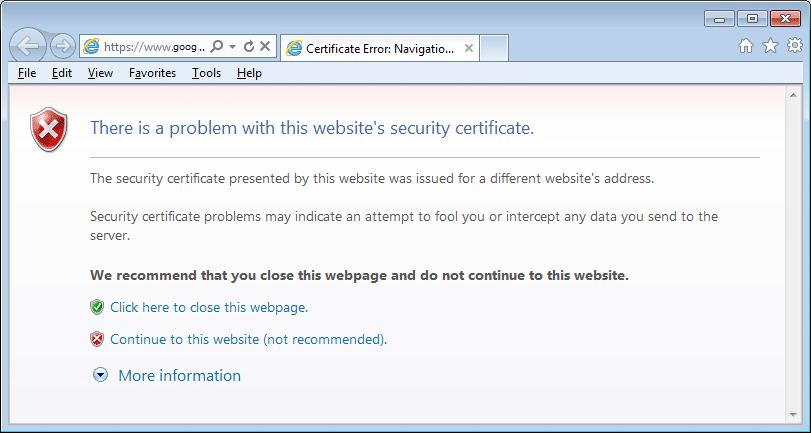The width and height of the screenshot is (811, 433).
Task: Click the Internet Explorer icon in address bar
Action: [92, 47]
